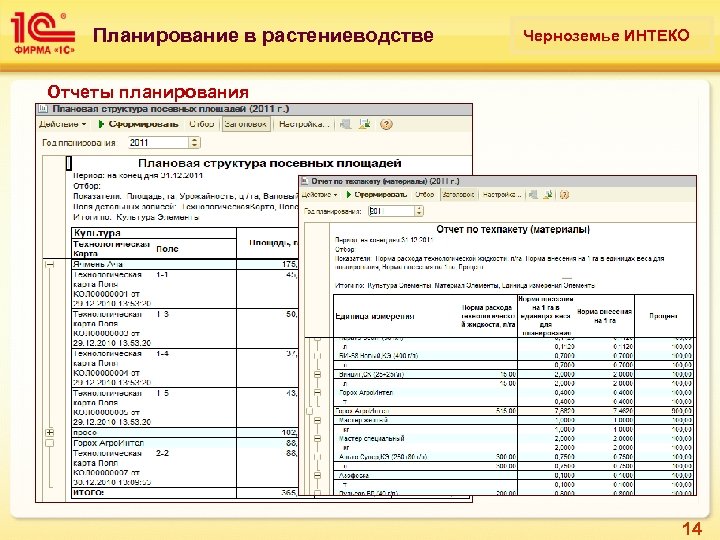
Task: Click year 2011 field in Плановая структура window
Action: click(159, 143)
